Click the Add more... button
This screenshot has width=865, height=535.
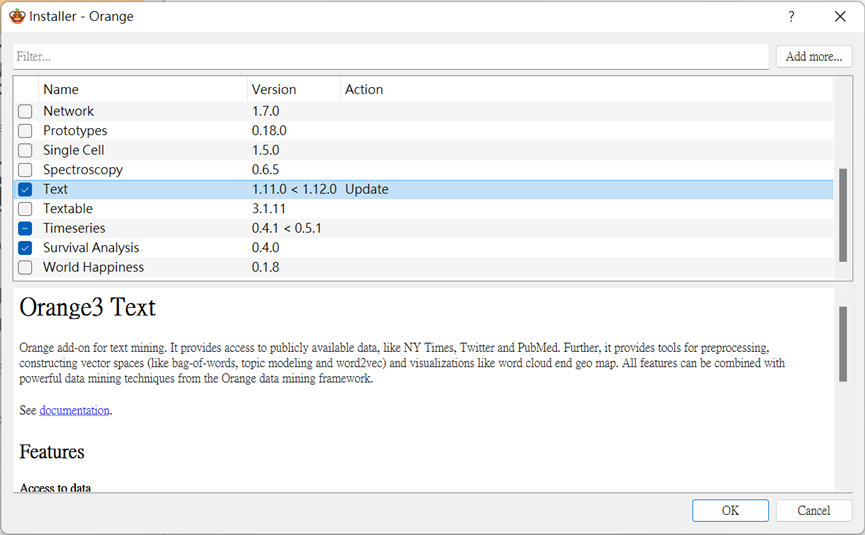[x=814, y=56]
